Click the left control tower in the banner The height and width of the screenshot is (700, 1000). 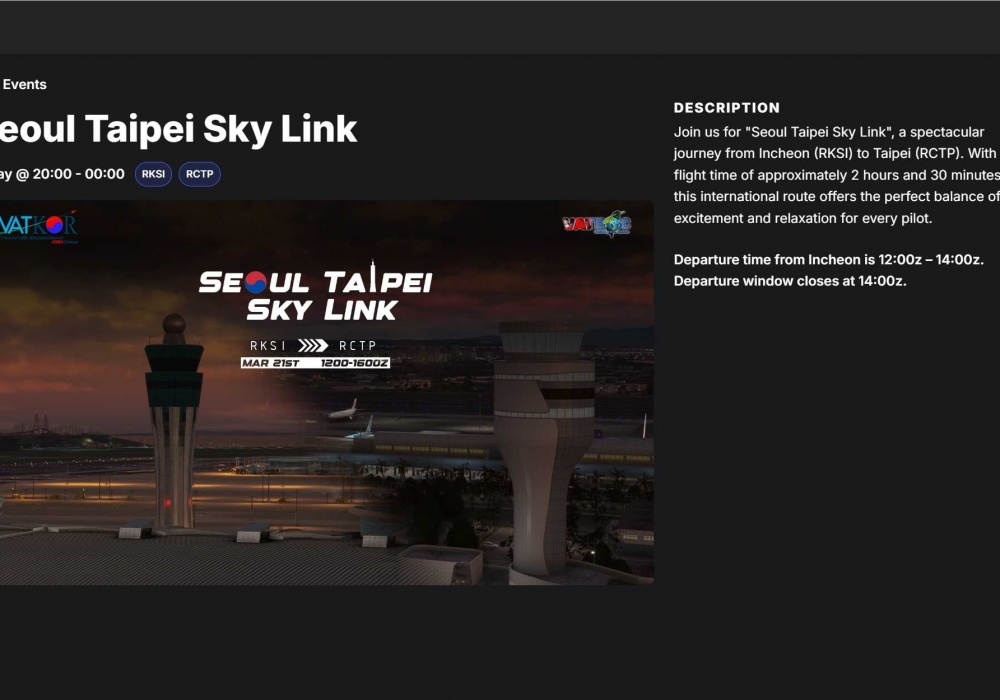[x=173, y=420]
